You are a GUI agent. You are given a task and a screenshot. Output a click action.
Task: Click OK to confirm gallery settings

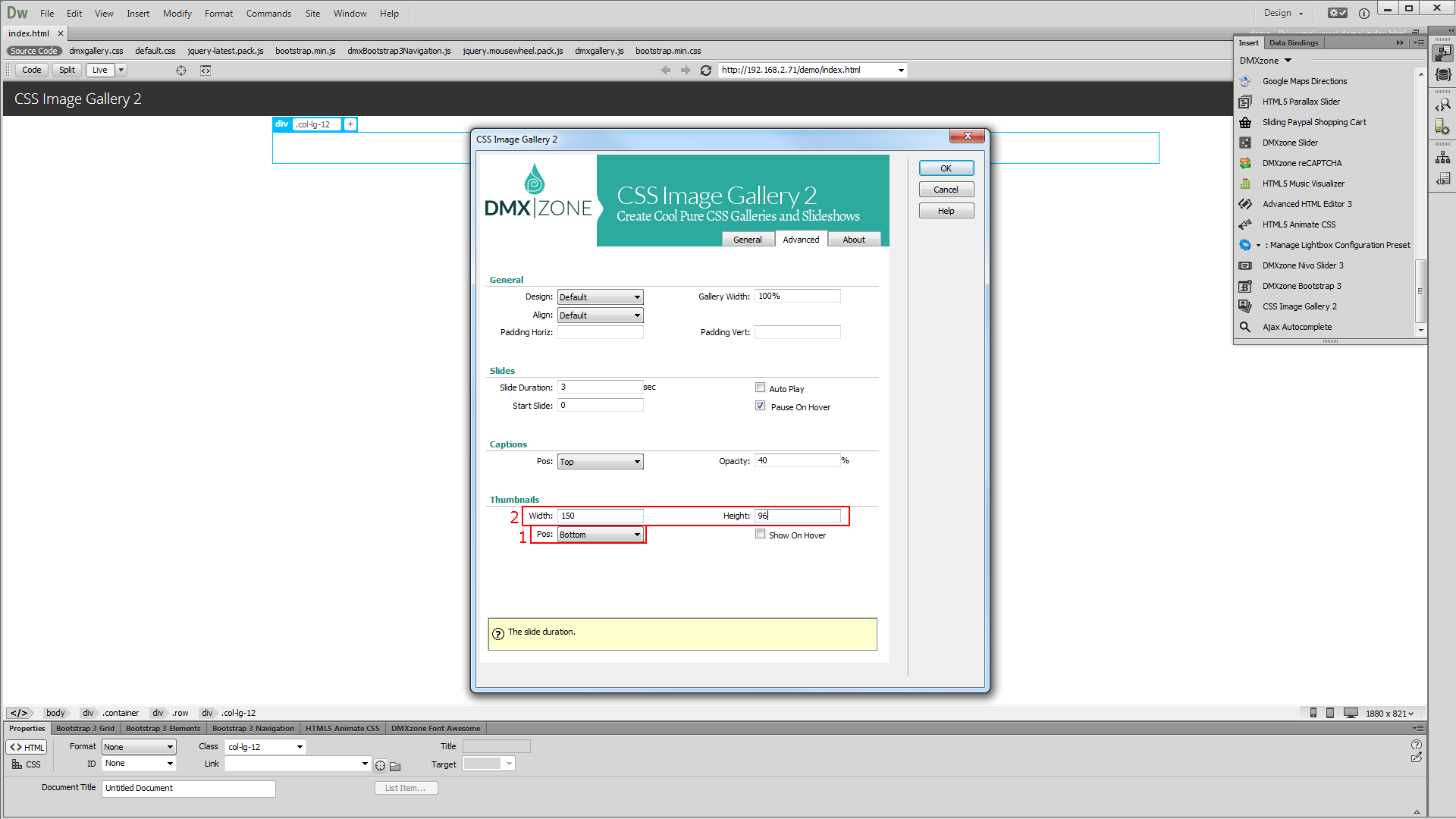point(946,168)
